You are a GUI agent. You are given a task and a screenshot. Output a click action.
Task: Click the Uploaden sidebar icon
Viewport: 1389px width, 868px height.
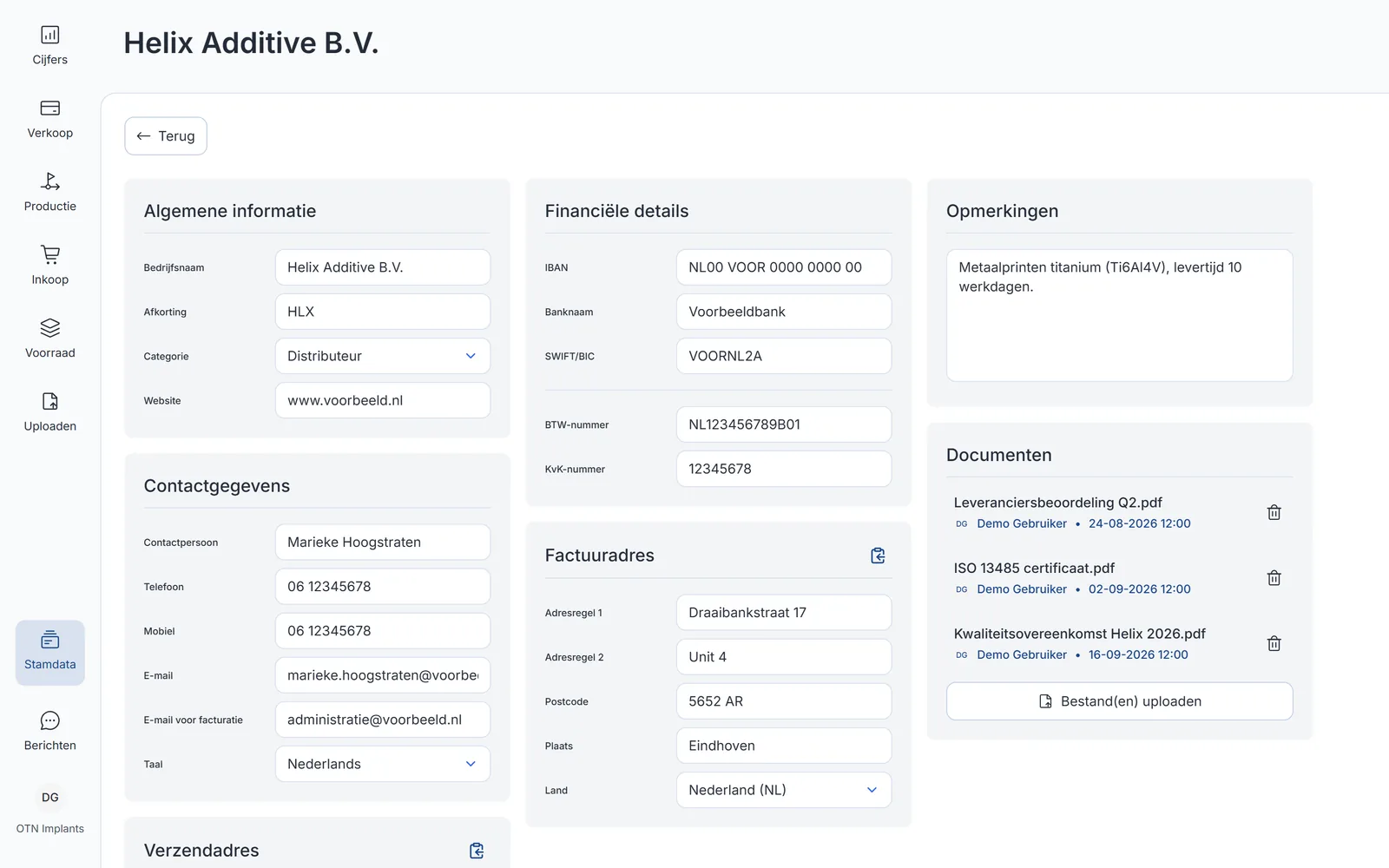click(49, 401)
